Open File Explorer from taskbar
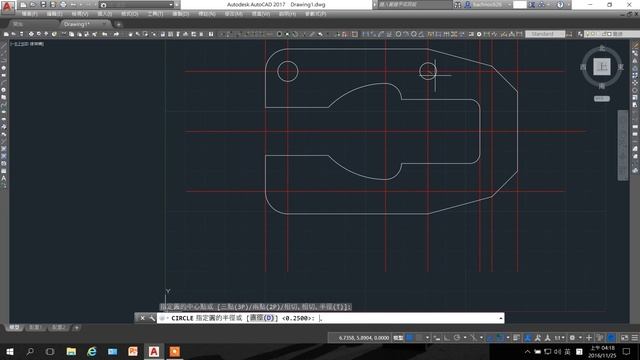640x360 pixels. 71,351
